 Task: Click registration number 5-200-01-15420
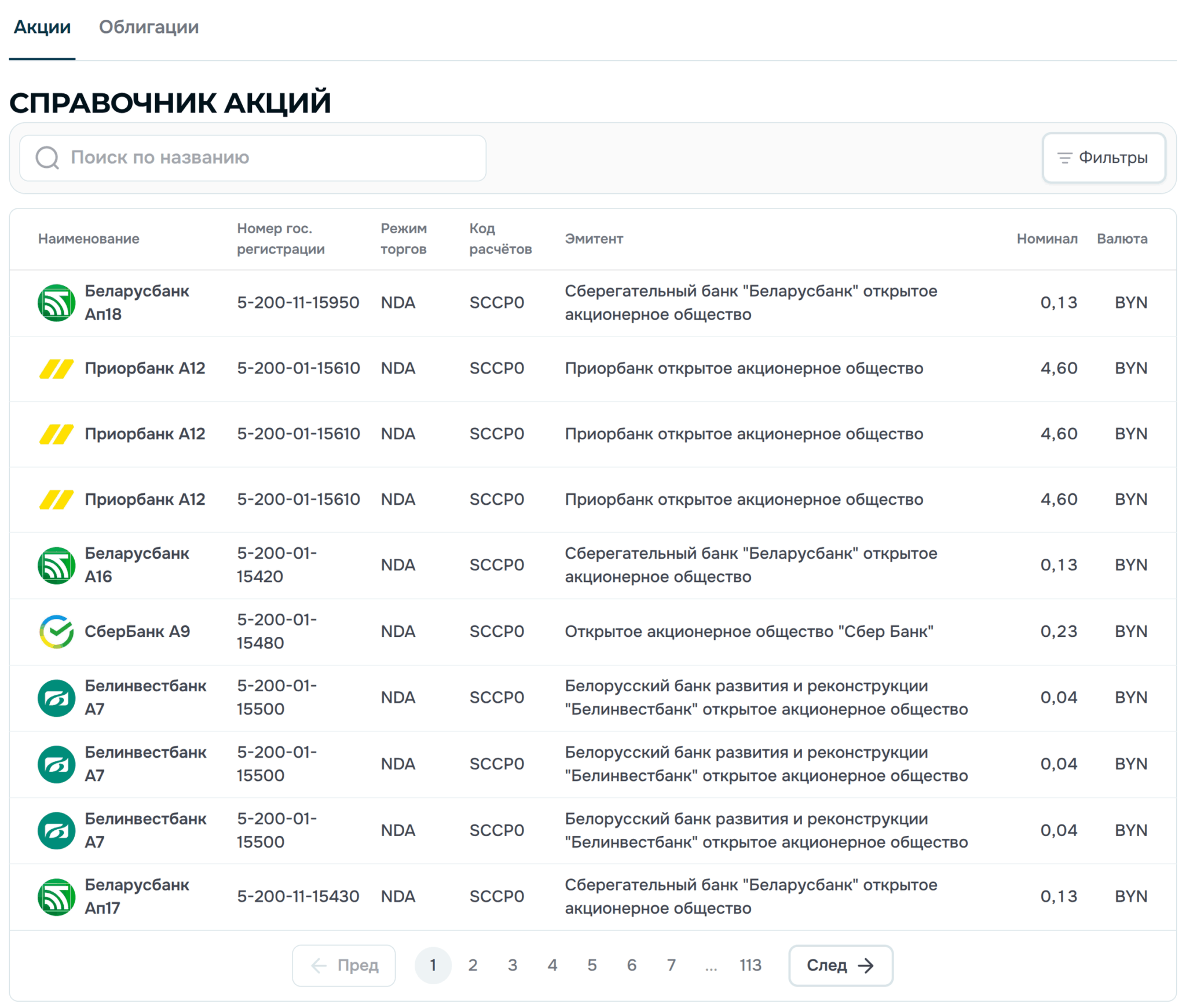click(x=277, y=565)
